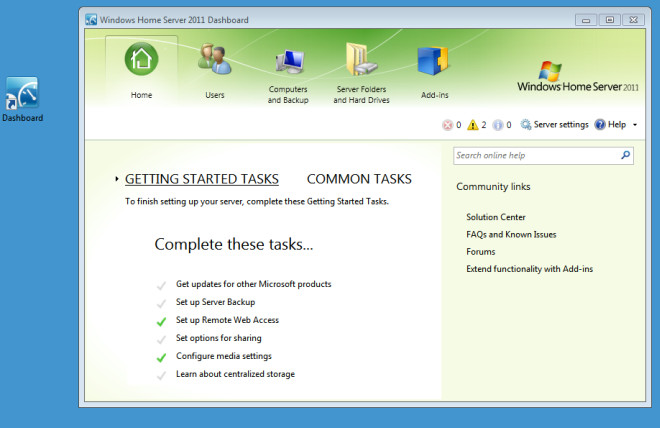Open the Solution Center link
The width and height of the screenshot is (660, 428).
pyautogui.click(x=496, y=217)
